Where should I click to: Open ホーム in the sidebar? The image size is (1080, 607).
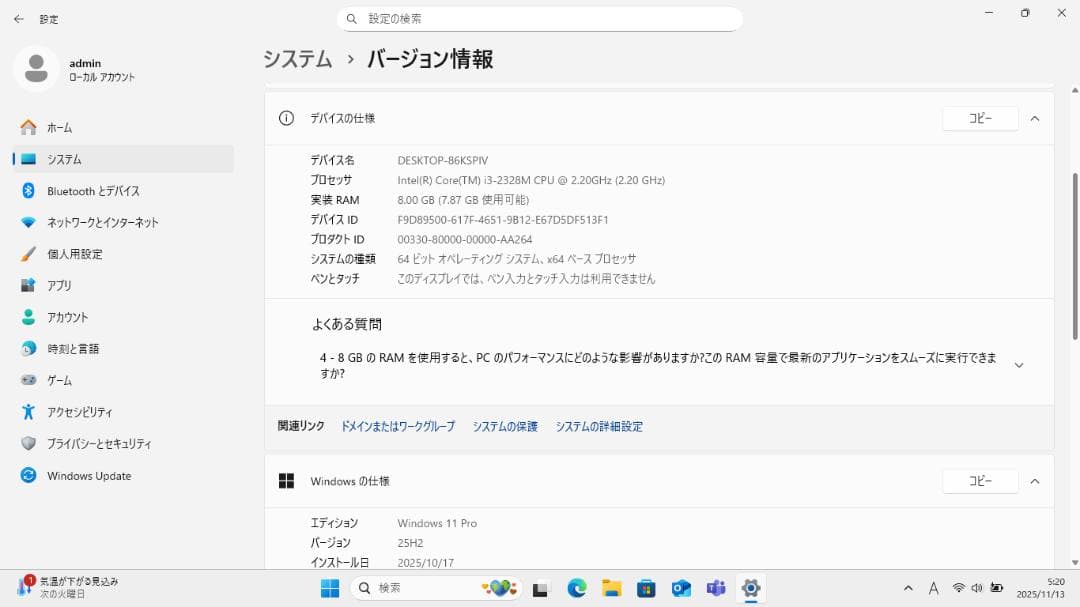point(124,127)
